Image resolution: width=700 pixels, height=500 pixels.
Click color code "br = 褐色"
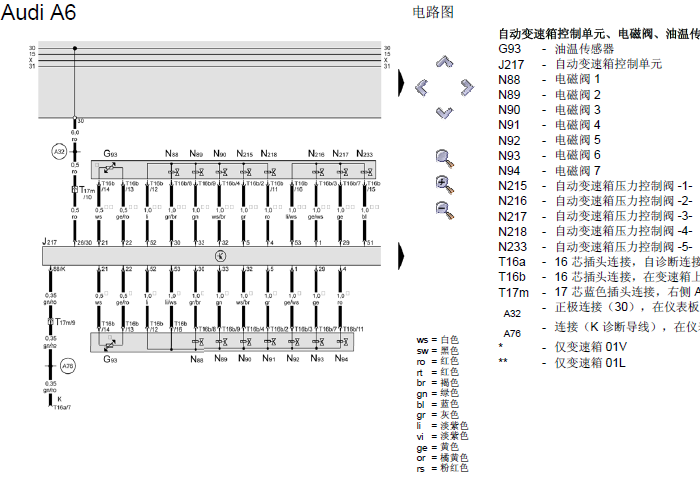(438, 383)
